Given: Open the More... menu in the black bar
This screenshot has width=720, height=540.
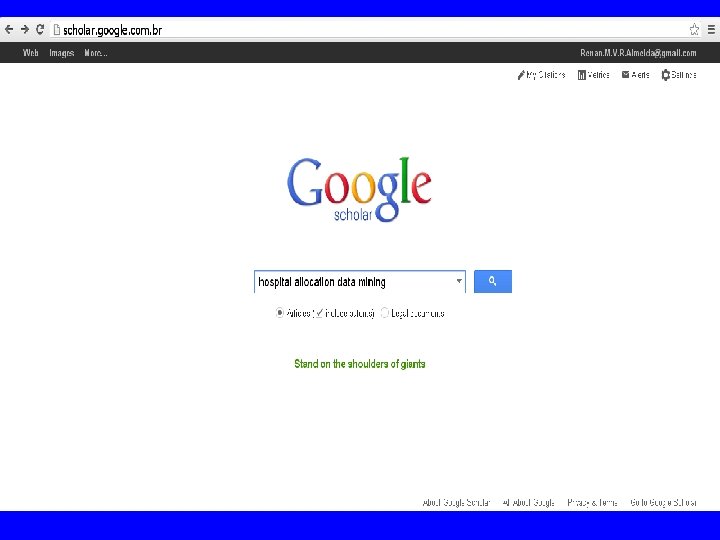Looking at the screenshot, I should (96, 53).
